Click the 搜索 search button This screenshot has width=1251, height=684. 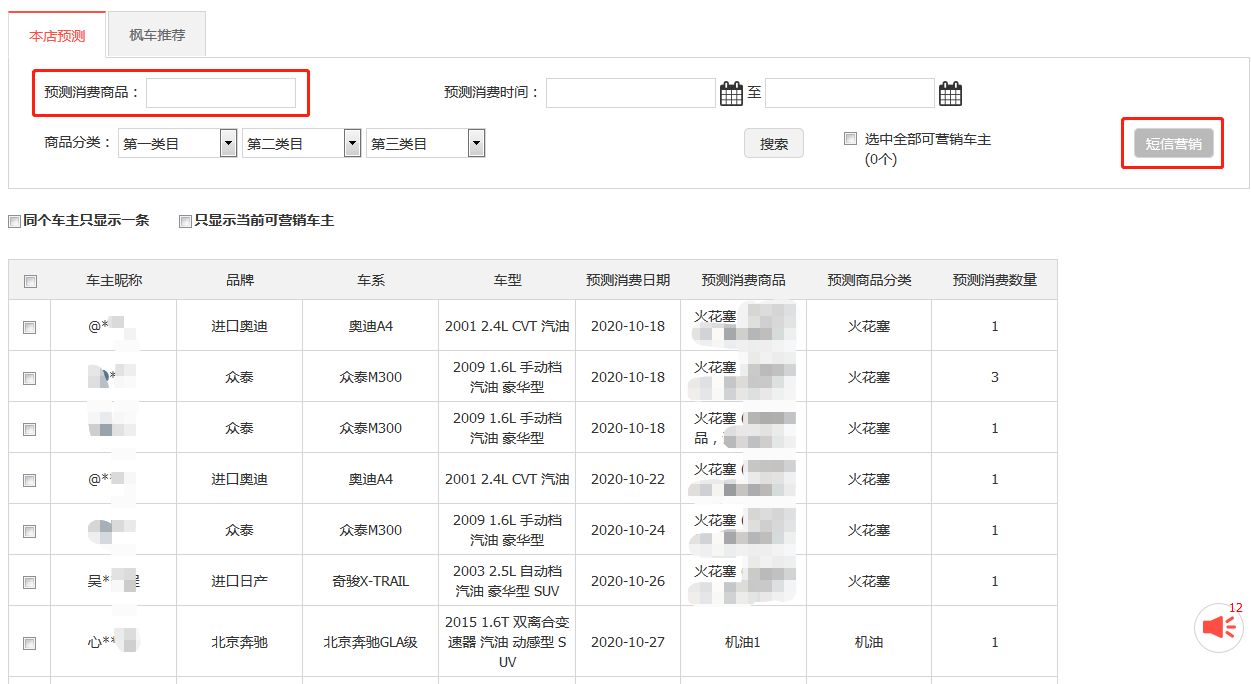click(x=773, y=144)
